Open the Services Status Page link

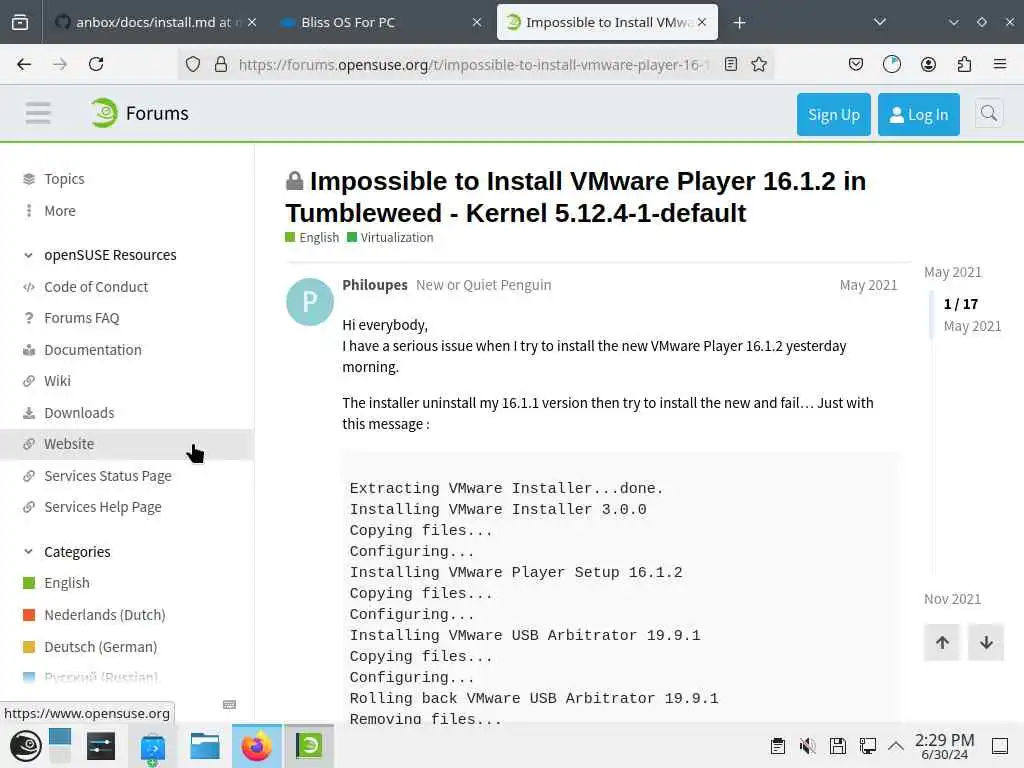click(108, 476)
